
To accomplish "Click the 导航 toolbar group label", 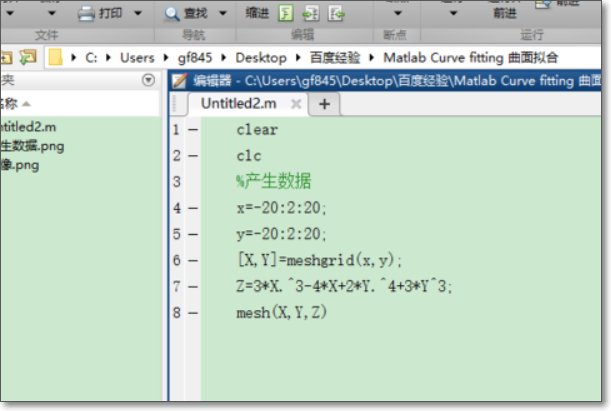I will point(194,35).
